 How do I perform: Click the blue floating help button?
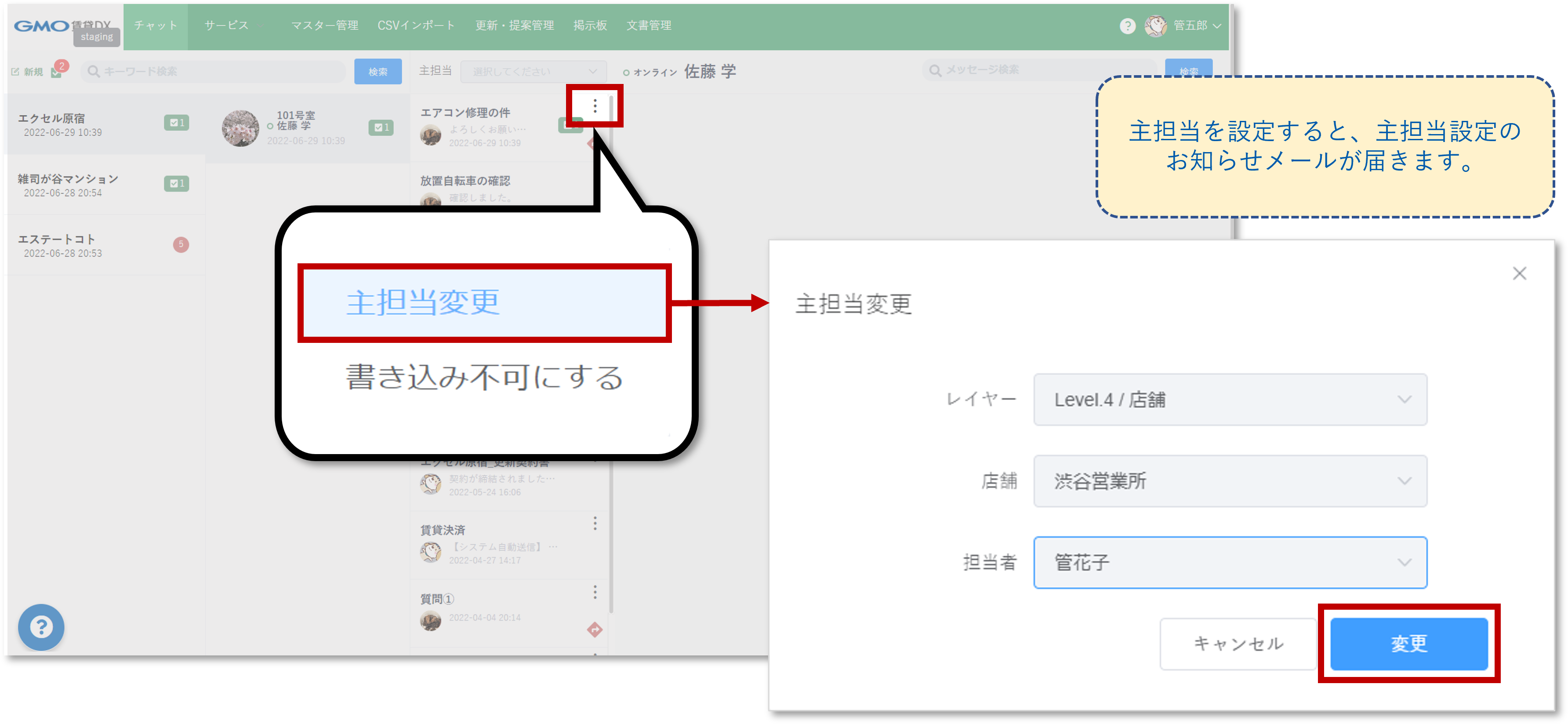point(41,626)
